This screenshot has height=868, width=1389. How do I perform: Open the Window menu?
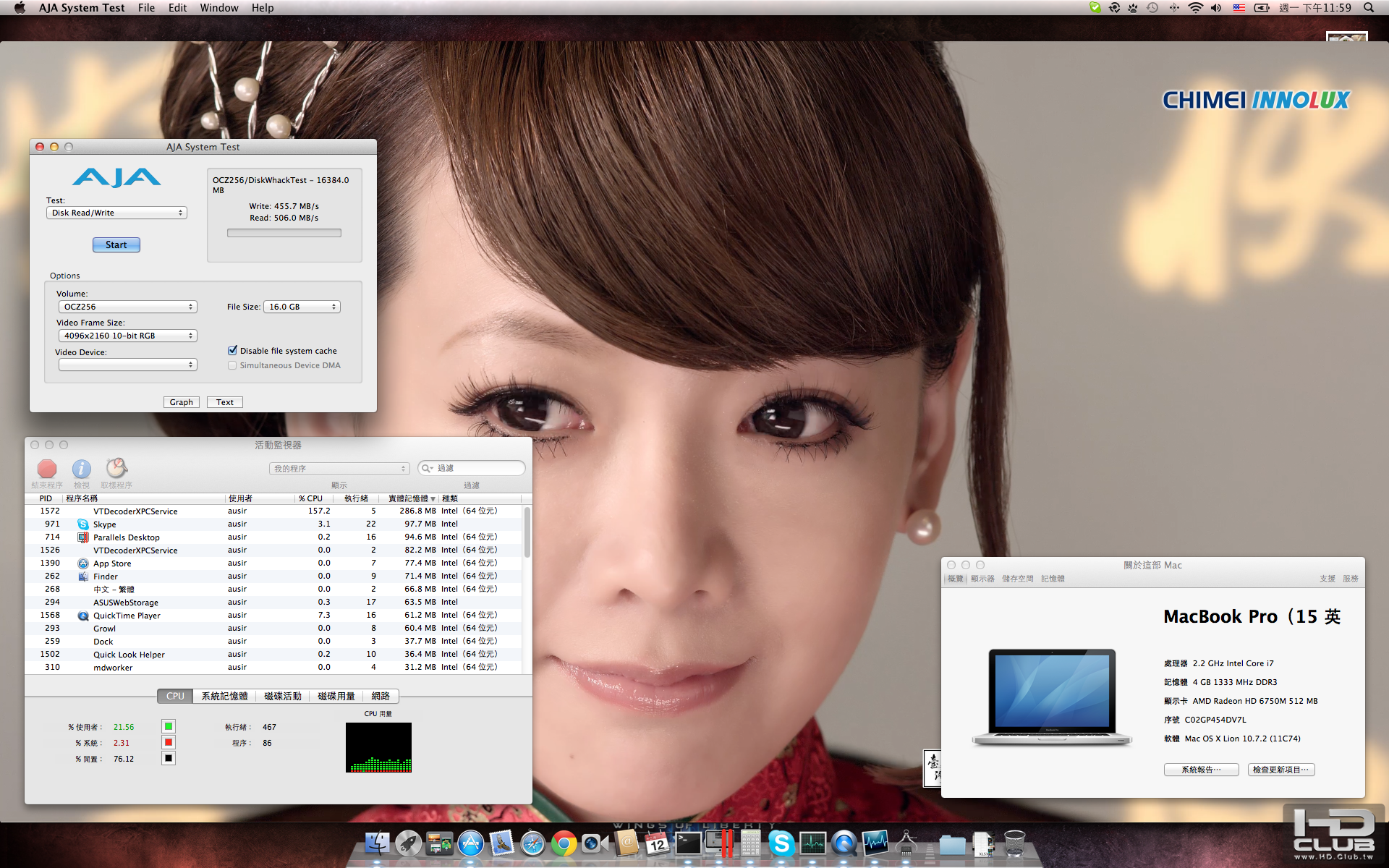click(x=218, y=8)
